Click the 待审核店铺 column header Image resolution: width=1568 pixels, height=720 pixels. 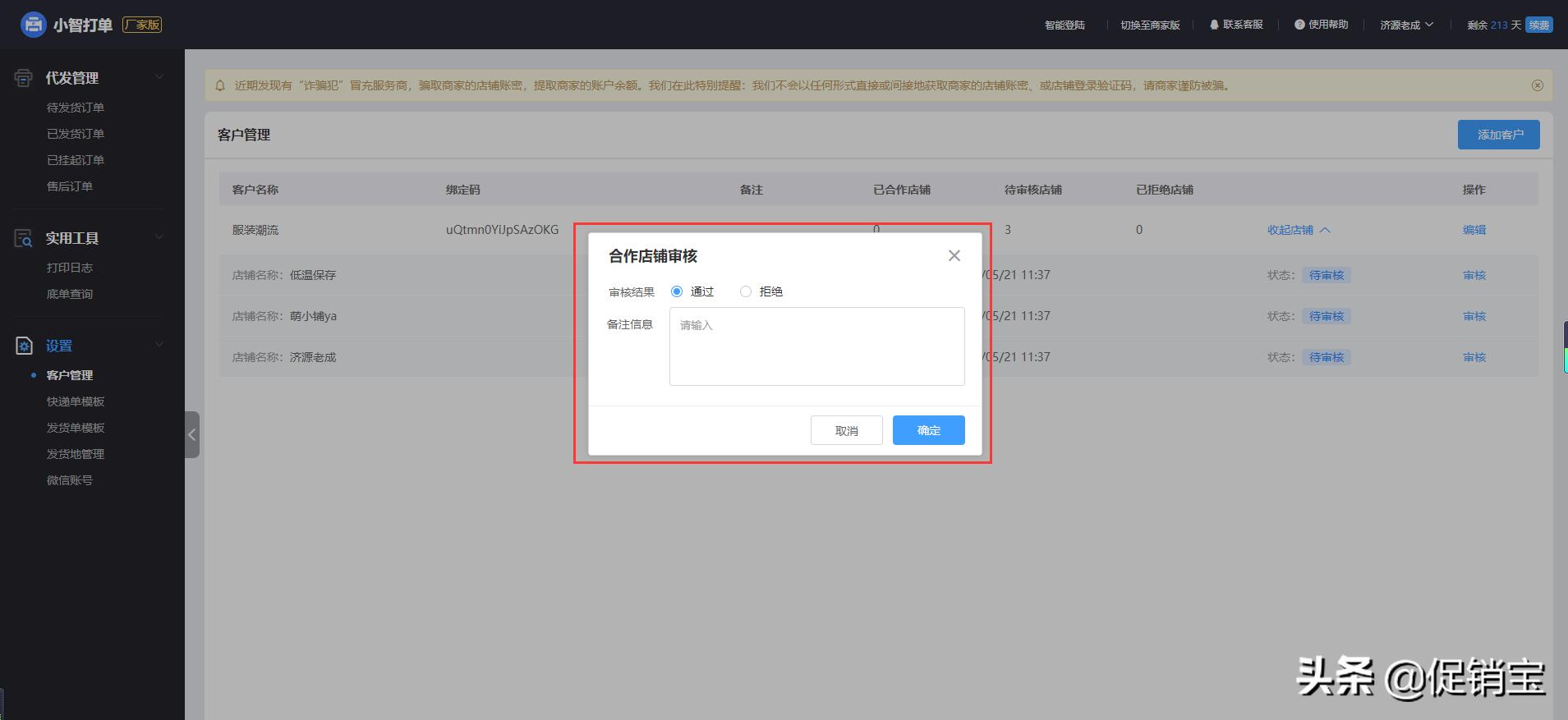click(x=1033, y=190)
